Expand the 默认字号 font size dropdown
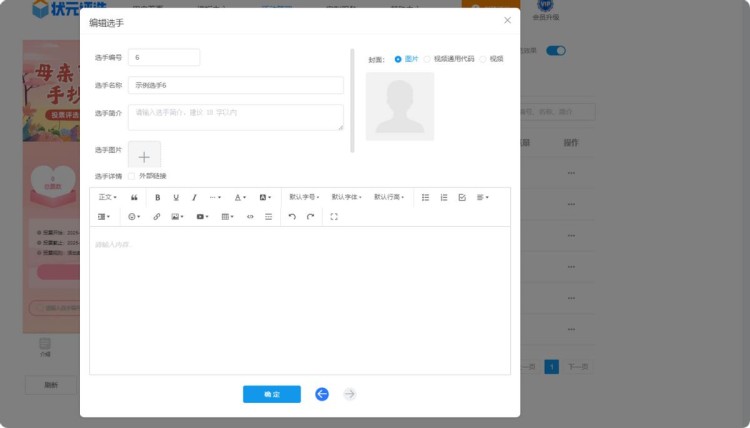 (304, 197)
